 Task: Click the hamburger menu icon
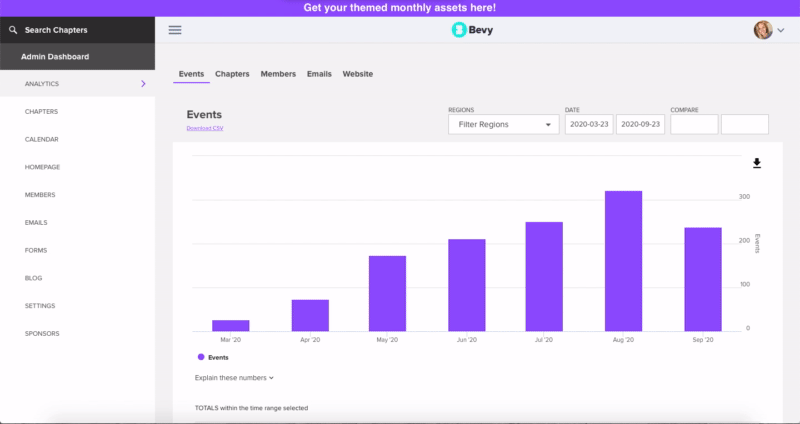175,30
